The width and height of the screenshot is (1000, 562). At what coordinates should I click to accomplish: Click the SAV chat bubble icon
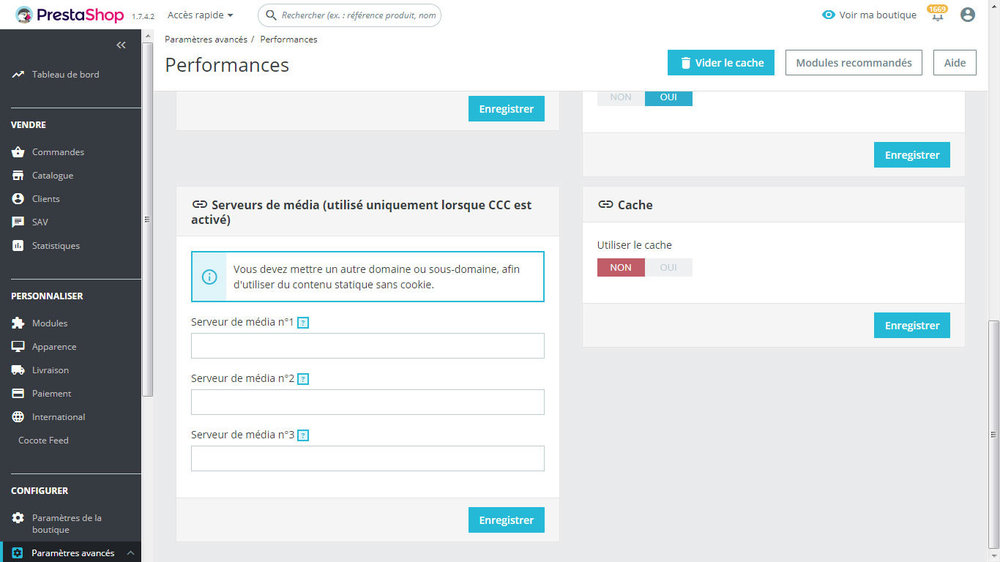(18, 222)
